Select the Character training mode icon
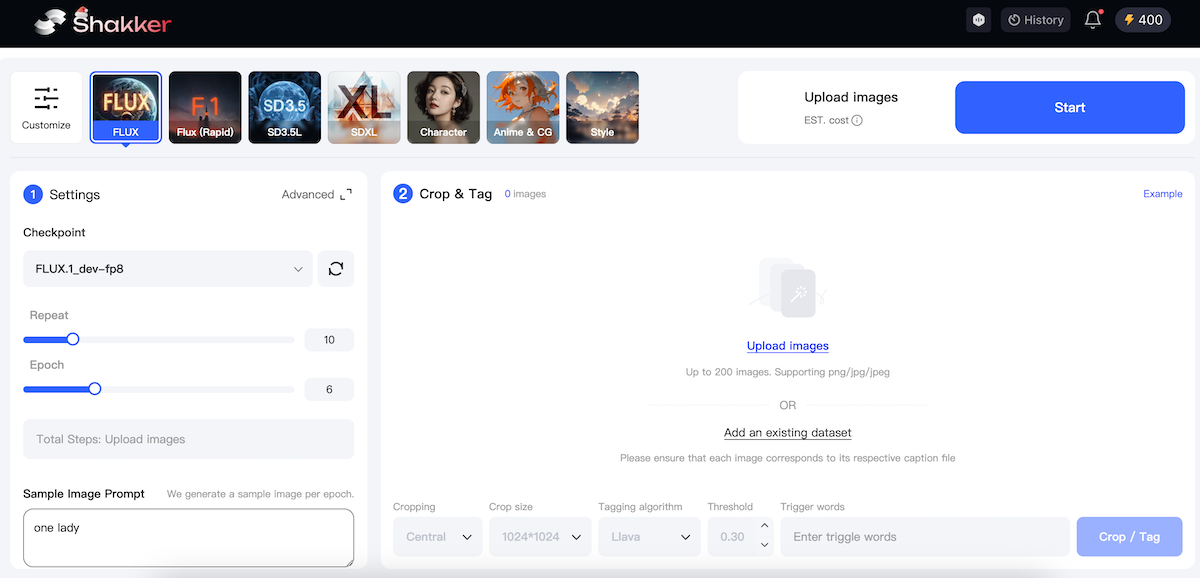 (x=443, y=106)
